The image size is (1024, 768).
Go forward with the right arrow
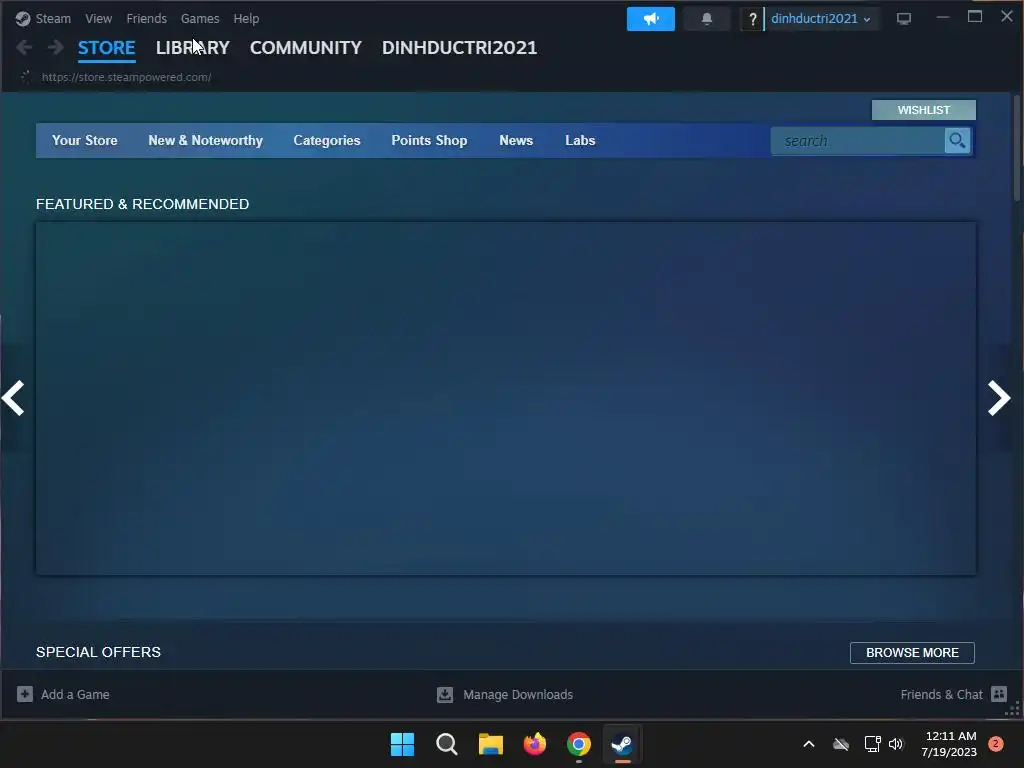tap(56, 47)
